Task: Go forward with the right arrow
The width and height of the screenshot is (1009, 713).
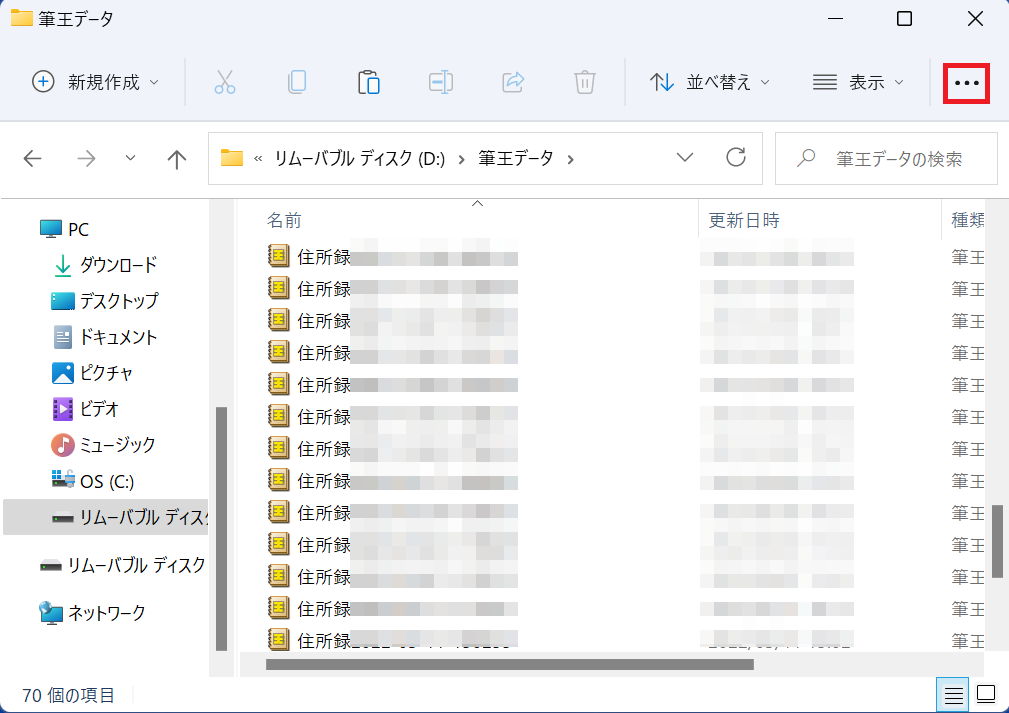Action: 86,158
